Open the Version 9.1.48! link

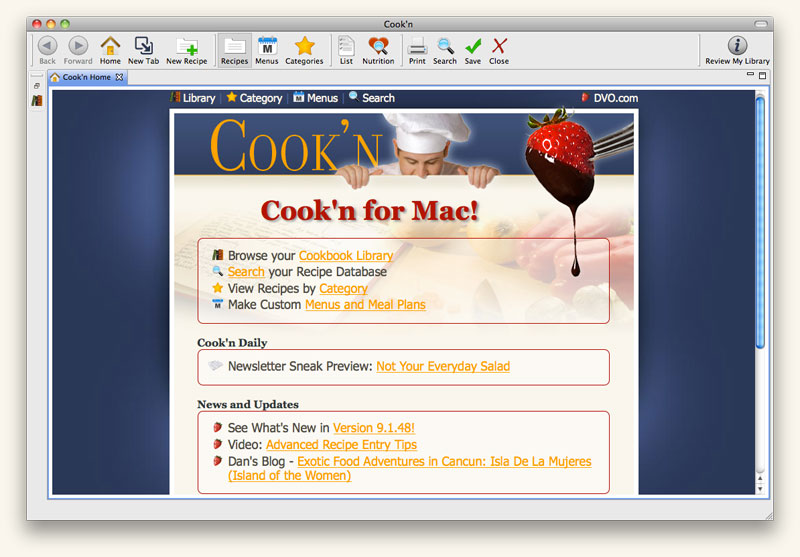374,428
